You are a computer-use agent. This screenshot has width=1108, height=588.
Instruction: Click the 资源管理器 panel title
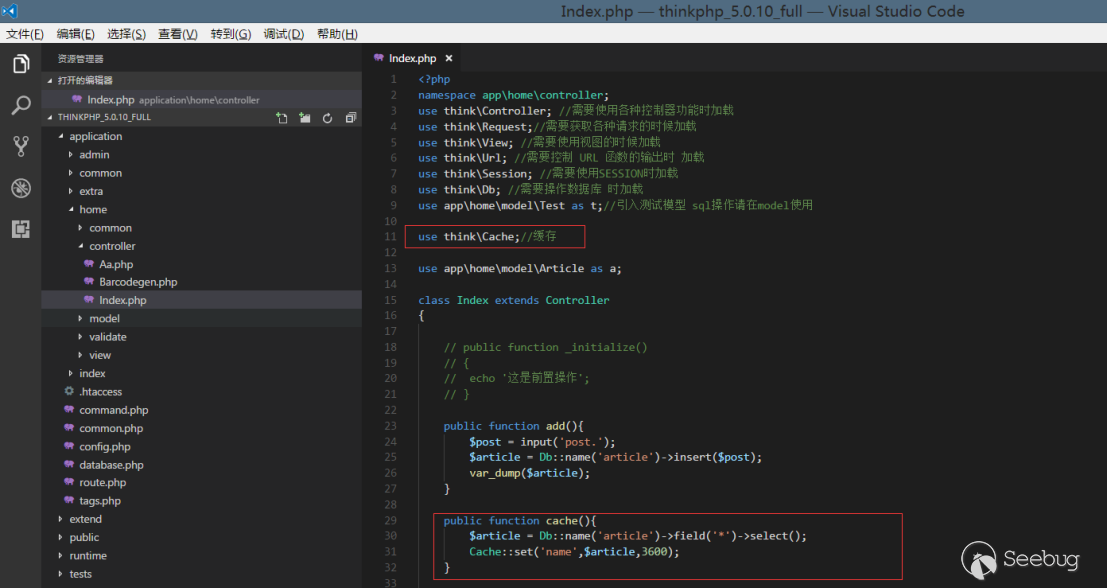81,59
